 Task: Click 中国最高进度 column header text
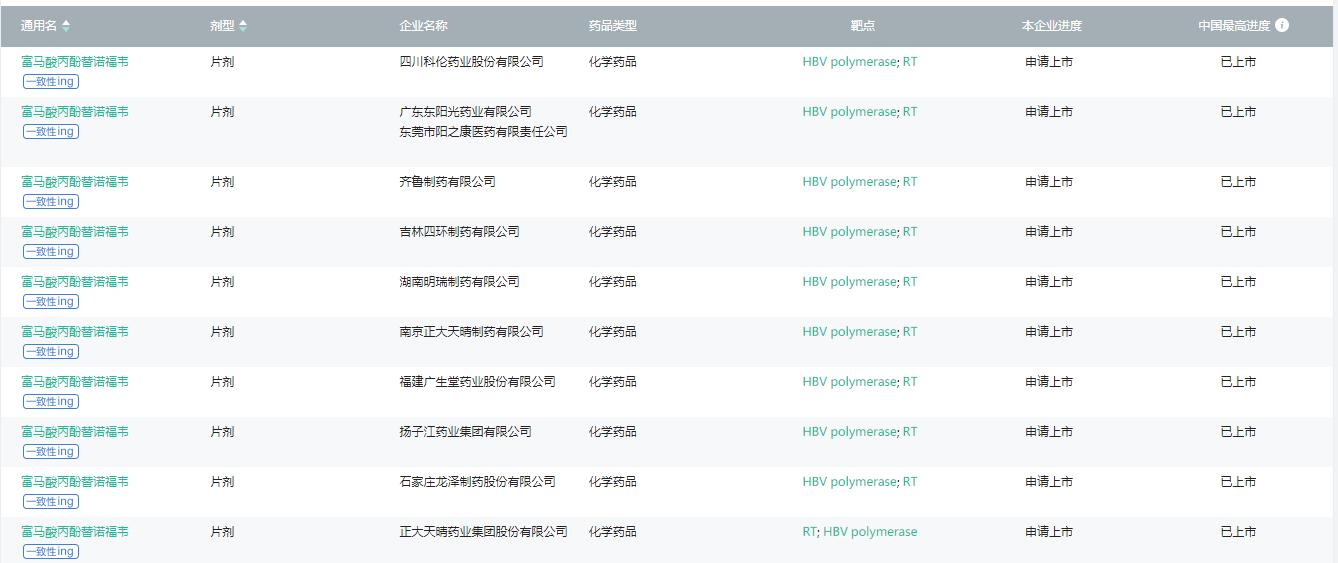click(x=1234, y=26)
